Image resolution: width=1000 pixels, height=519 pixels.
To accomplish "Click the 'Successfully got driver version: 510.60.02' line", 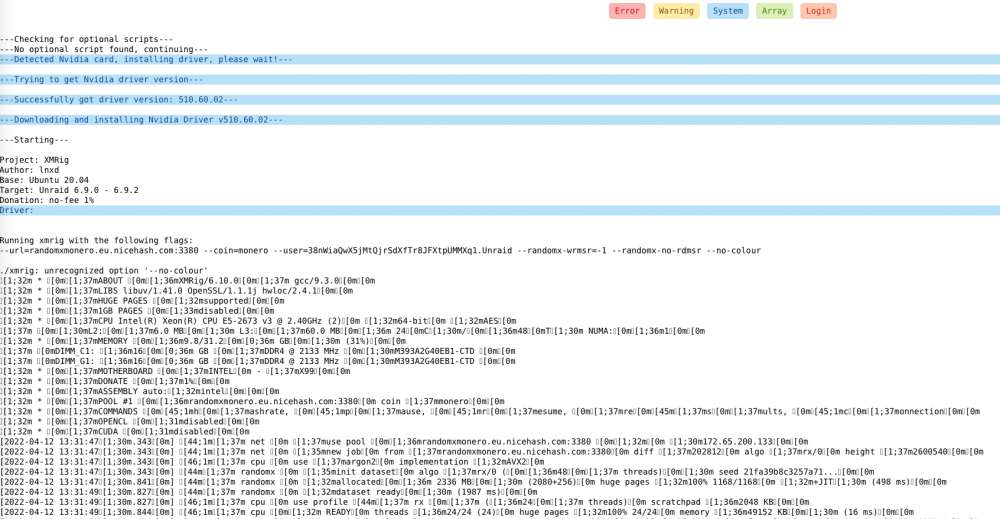I will (x=500, y=99).
